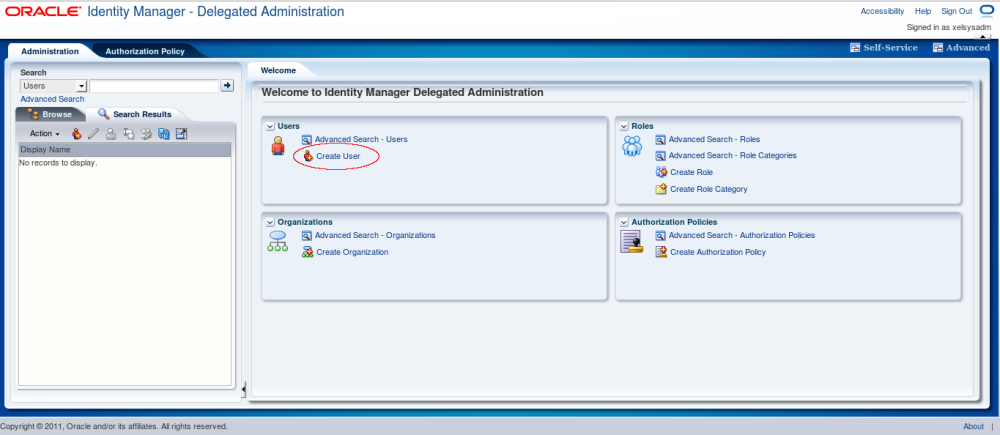
Task: Click the Create Organization link
Action: pyautogui.click(x=352, y=252)
